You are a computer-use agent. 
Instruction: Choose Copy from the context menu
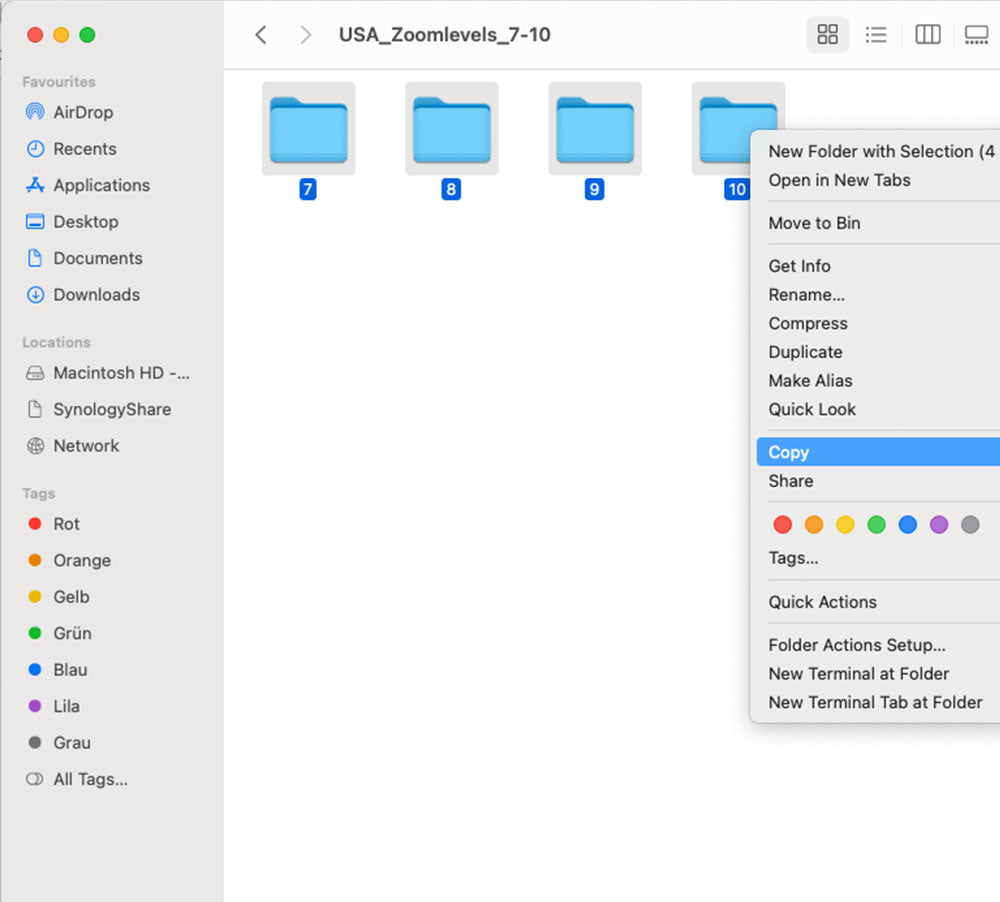tap(788, 452)
